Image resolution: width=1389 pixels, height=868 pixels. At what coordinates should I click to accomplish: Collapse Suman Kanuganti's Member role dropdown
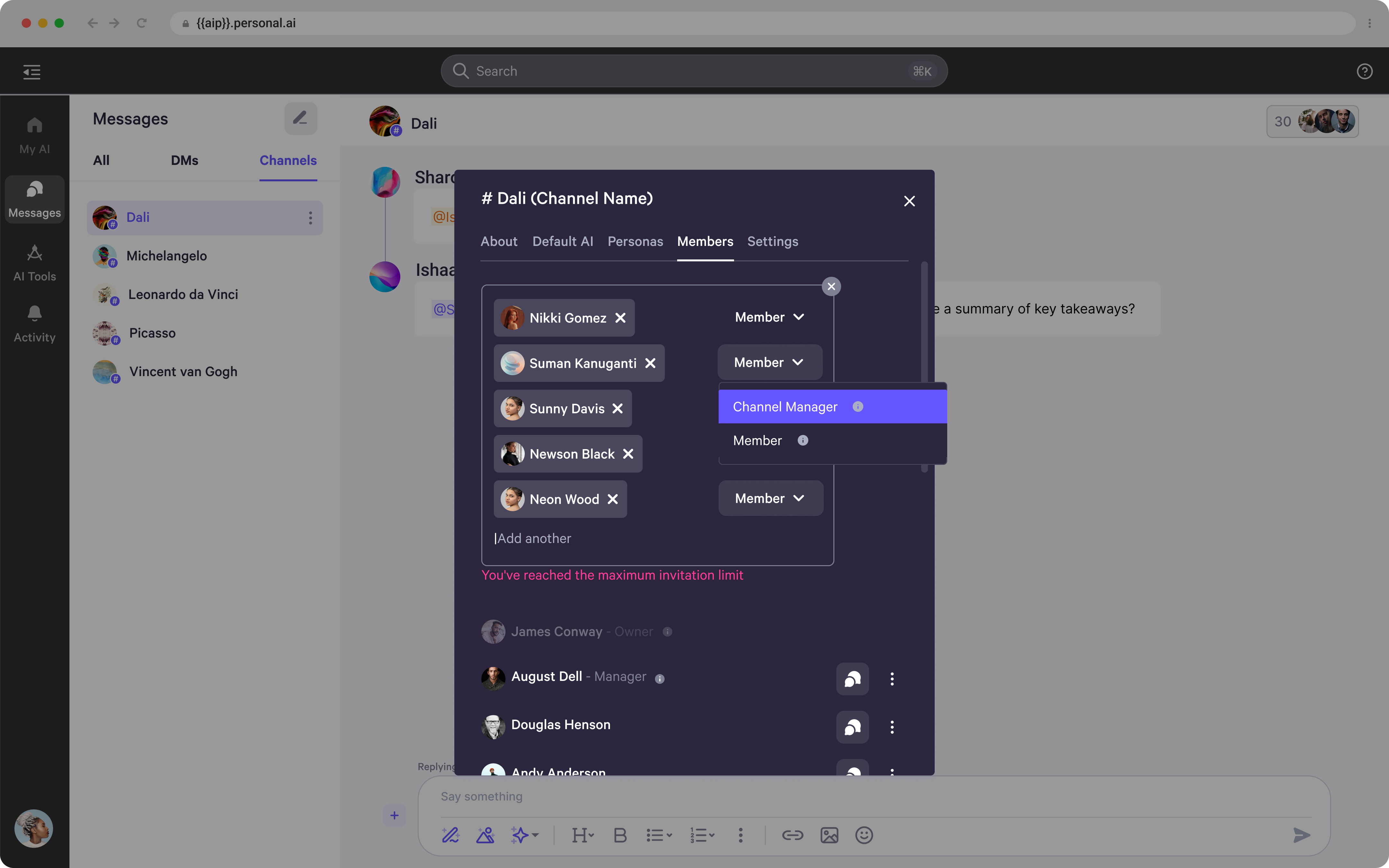coord(769,363)
